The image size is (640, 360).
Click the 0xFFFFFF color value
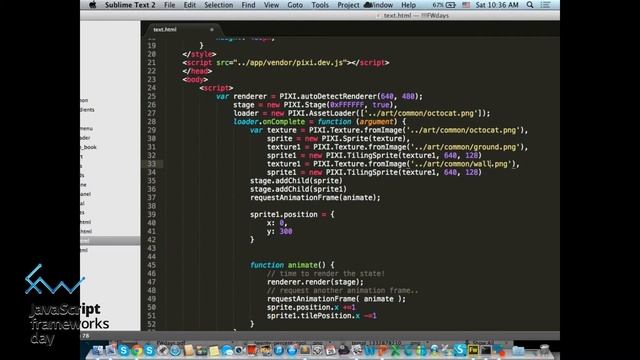click(347, 105)
